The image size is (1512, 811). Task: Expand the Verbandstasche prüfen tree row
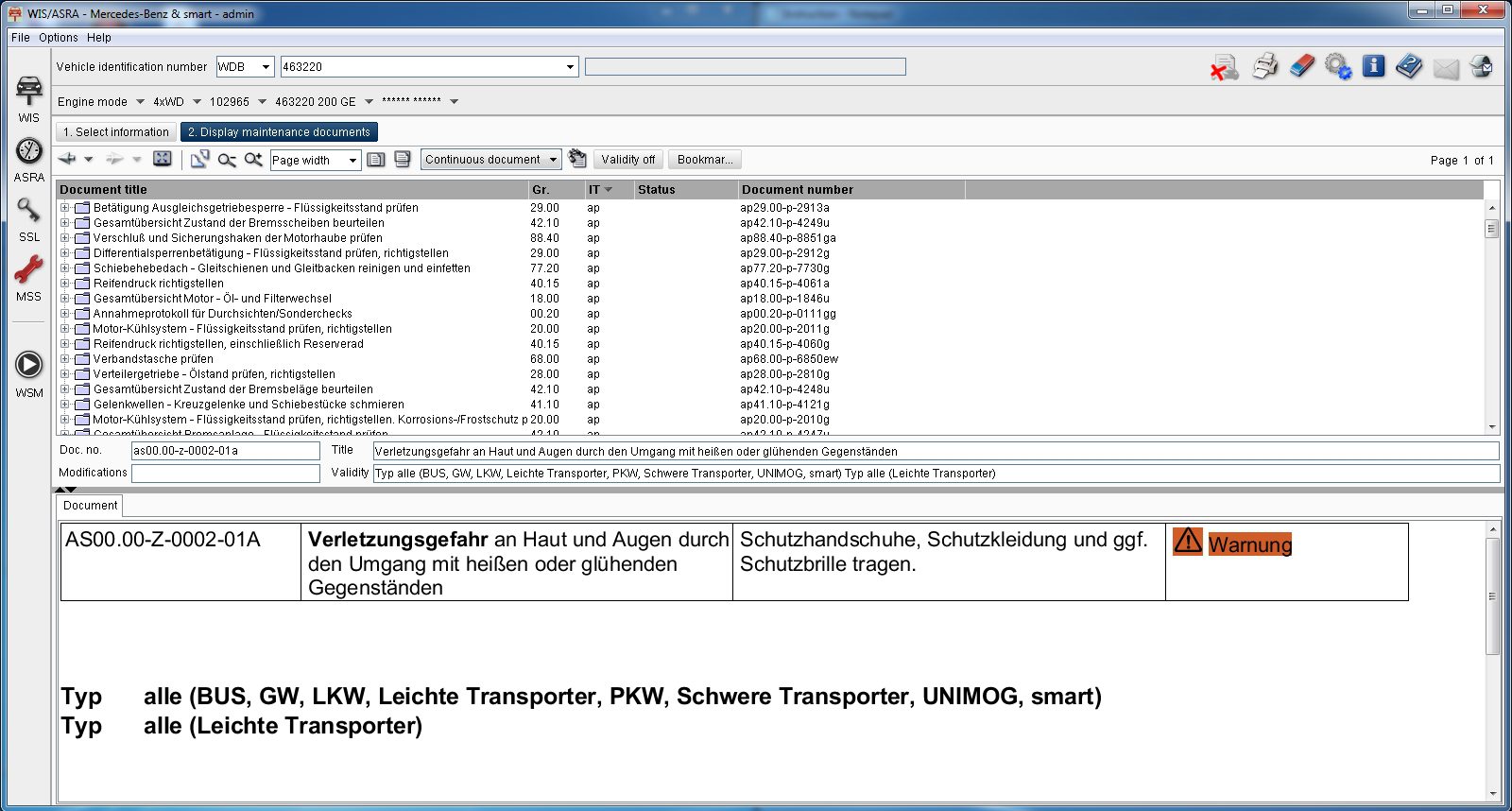65,359
